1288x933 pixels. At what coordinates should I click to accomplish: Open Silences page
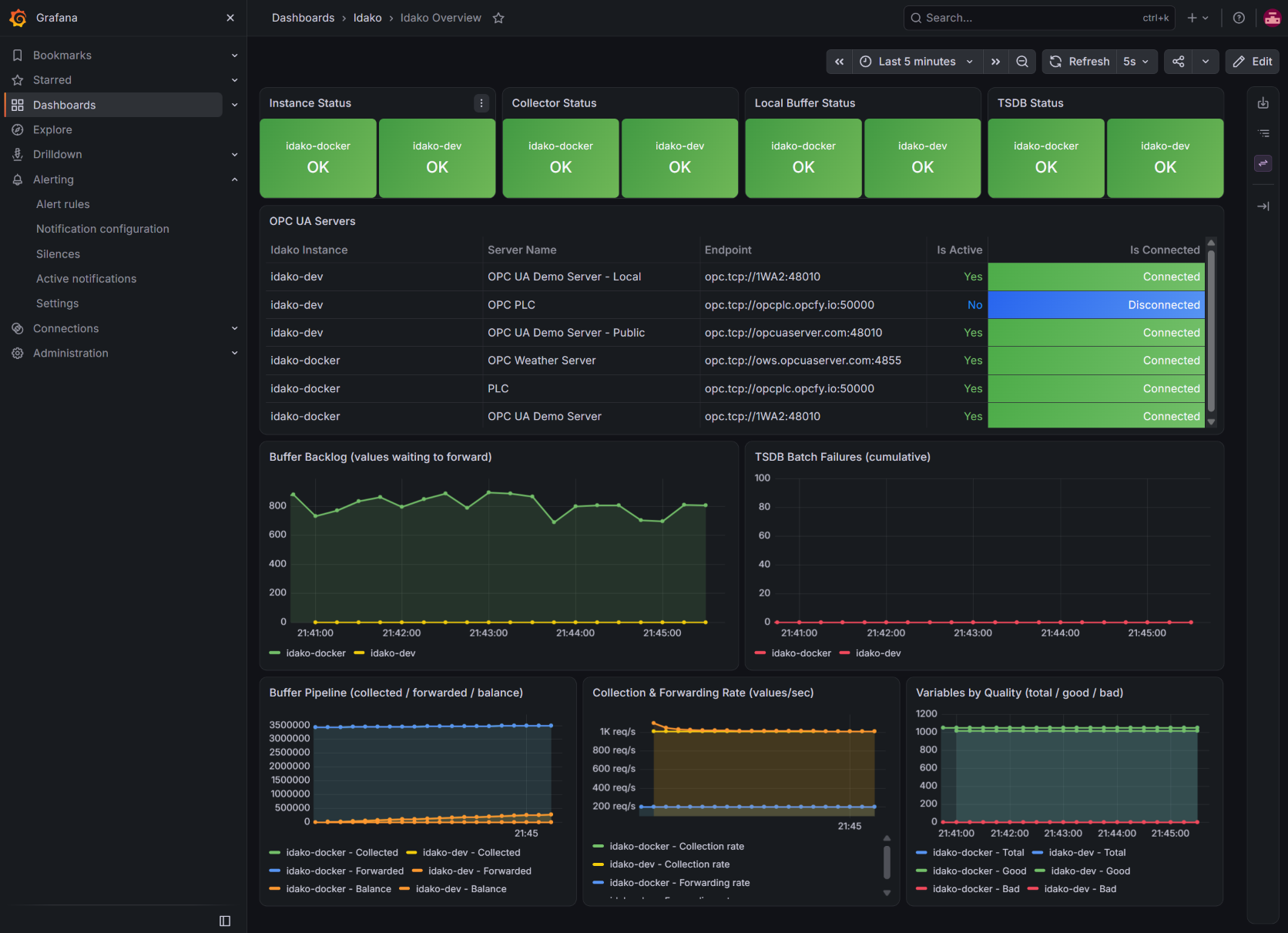pyautogui.click(x=58, y=254)
